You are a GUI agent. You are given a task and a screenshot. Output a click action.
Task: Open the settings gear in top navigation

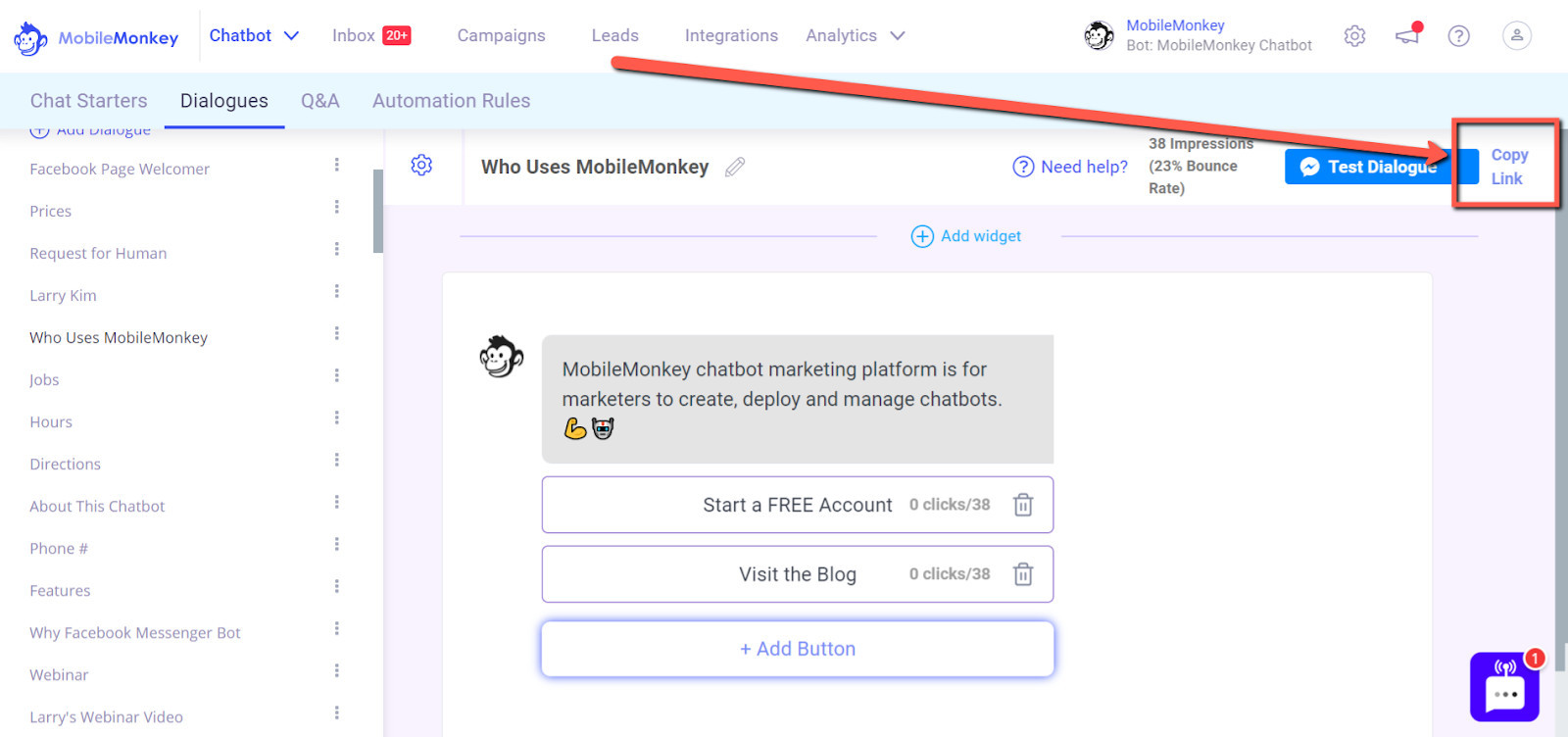[1355, 35]
